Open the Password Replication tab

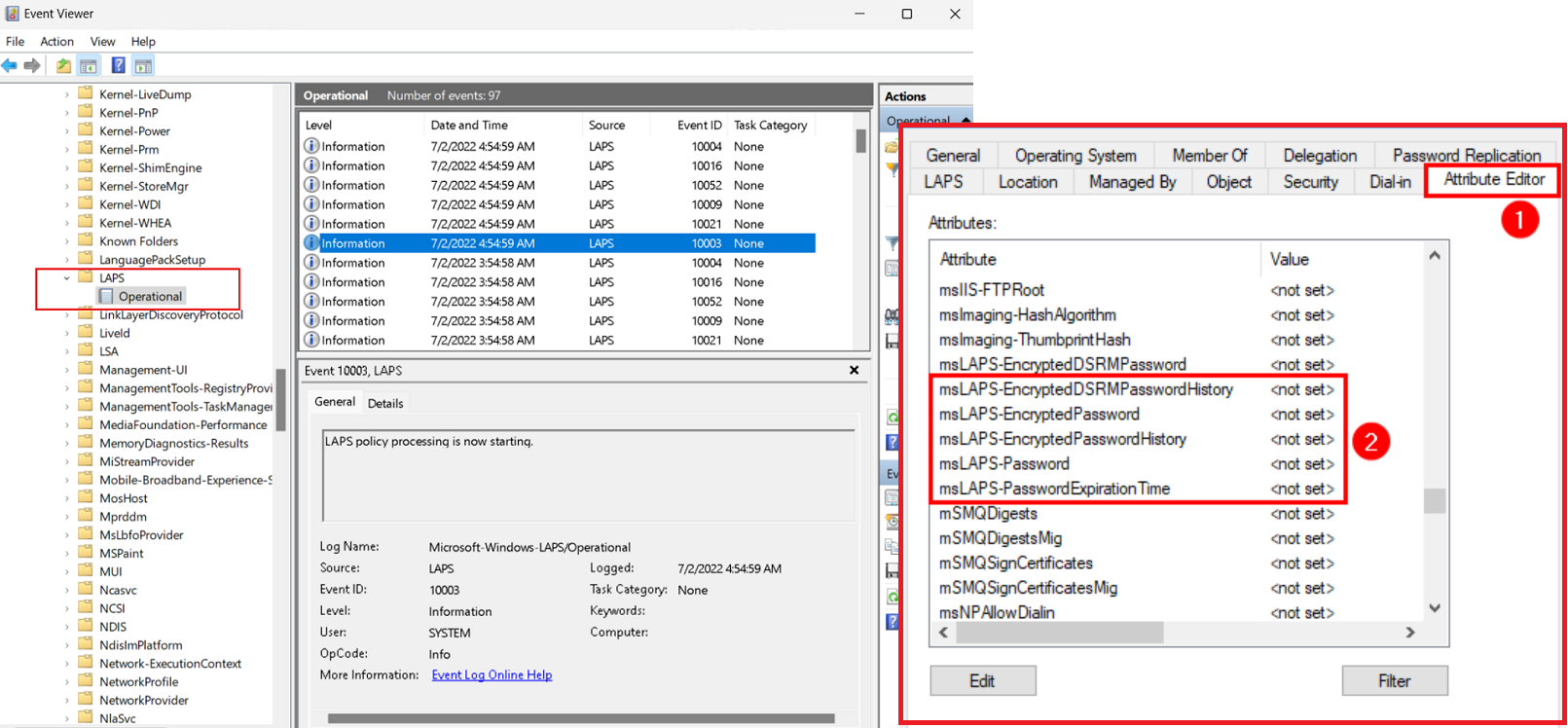(1466, 156)
